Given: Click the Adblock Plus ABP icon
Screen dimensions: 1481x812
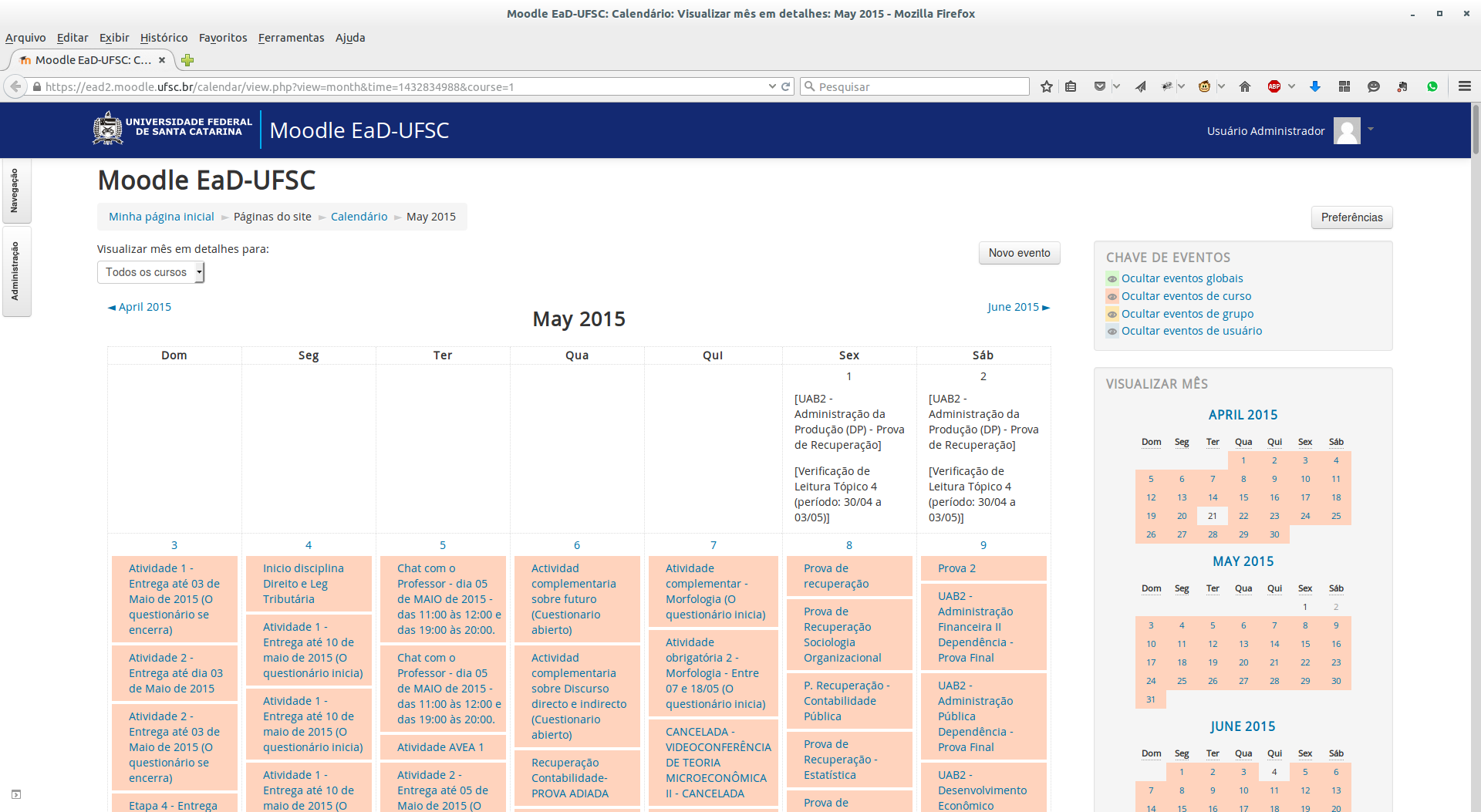Looking at the screenshot, I should click(x=1274, y=86).
